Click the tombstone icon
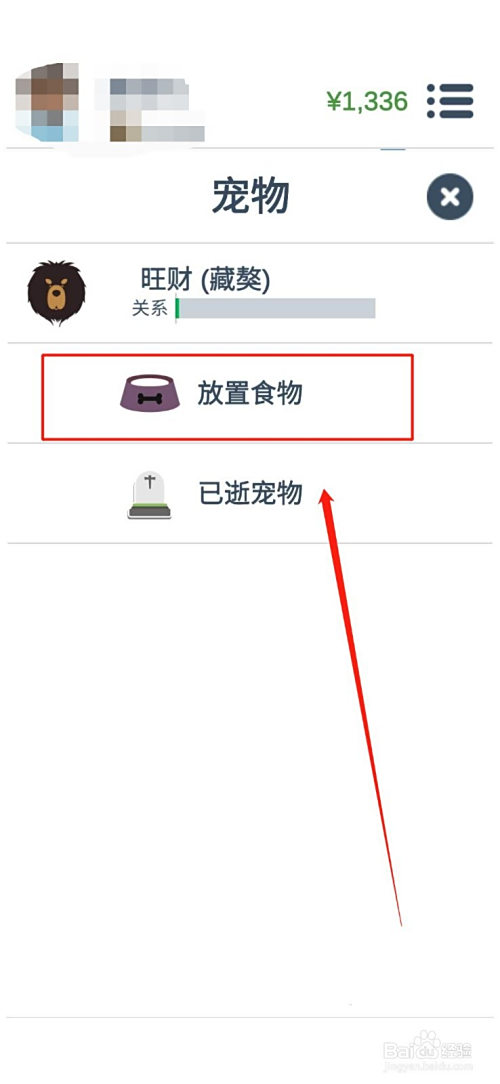This screenshot has height=1084, width=500. (149, 494)
